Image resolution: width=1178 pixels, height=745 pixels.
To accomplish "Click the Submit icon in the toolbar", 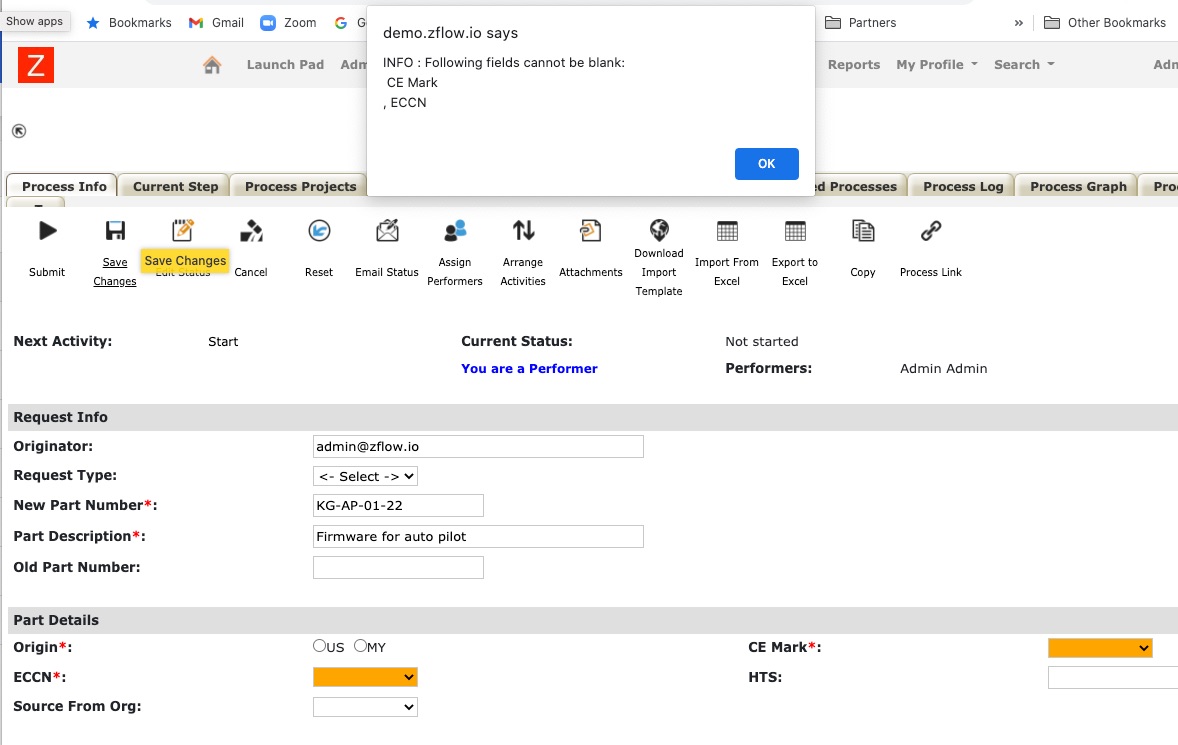I will click(46, 240).
